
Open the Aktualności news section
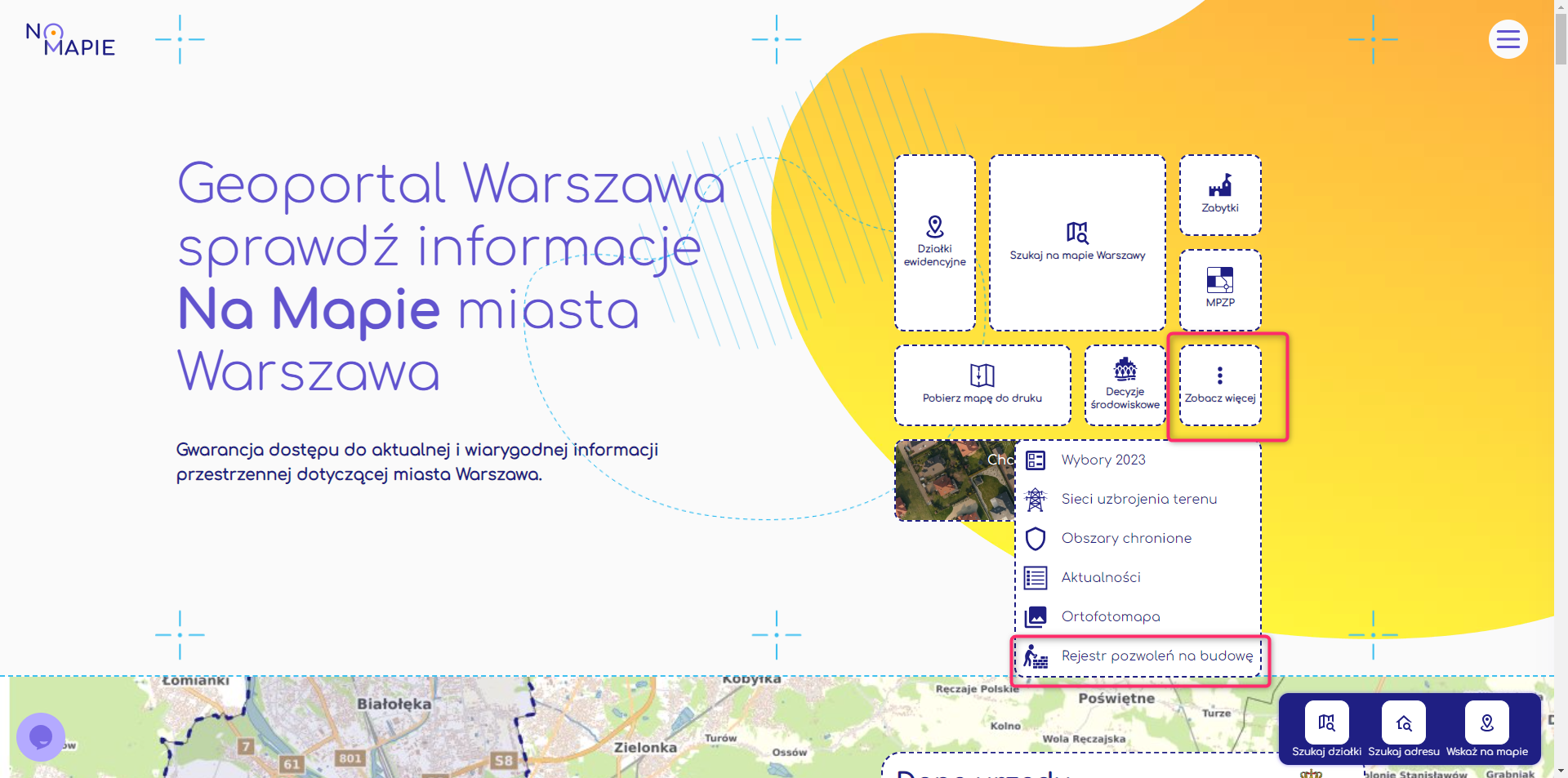click(1100, 577)
